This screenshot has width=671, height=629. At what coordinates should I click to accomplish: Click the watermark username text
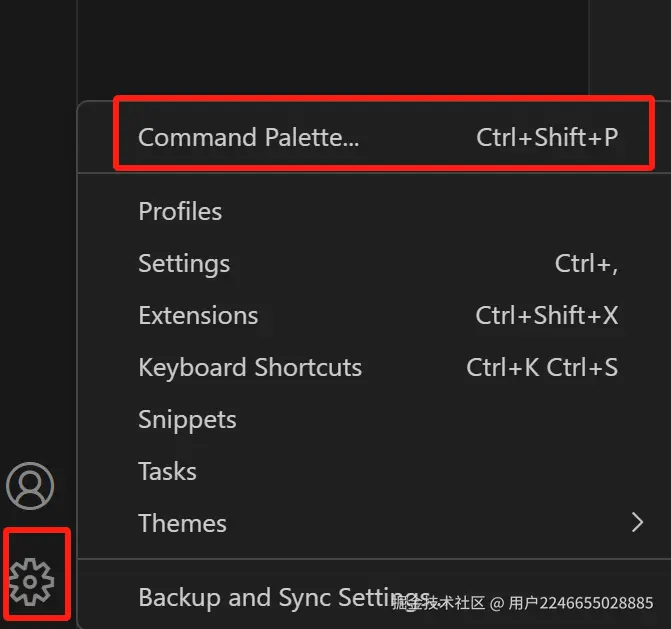point(580,603)
